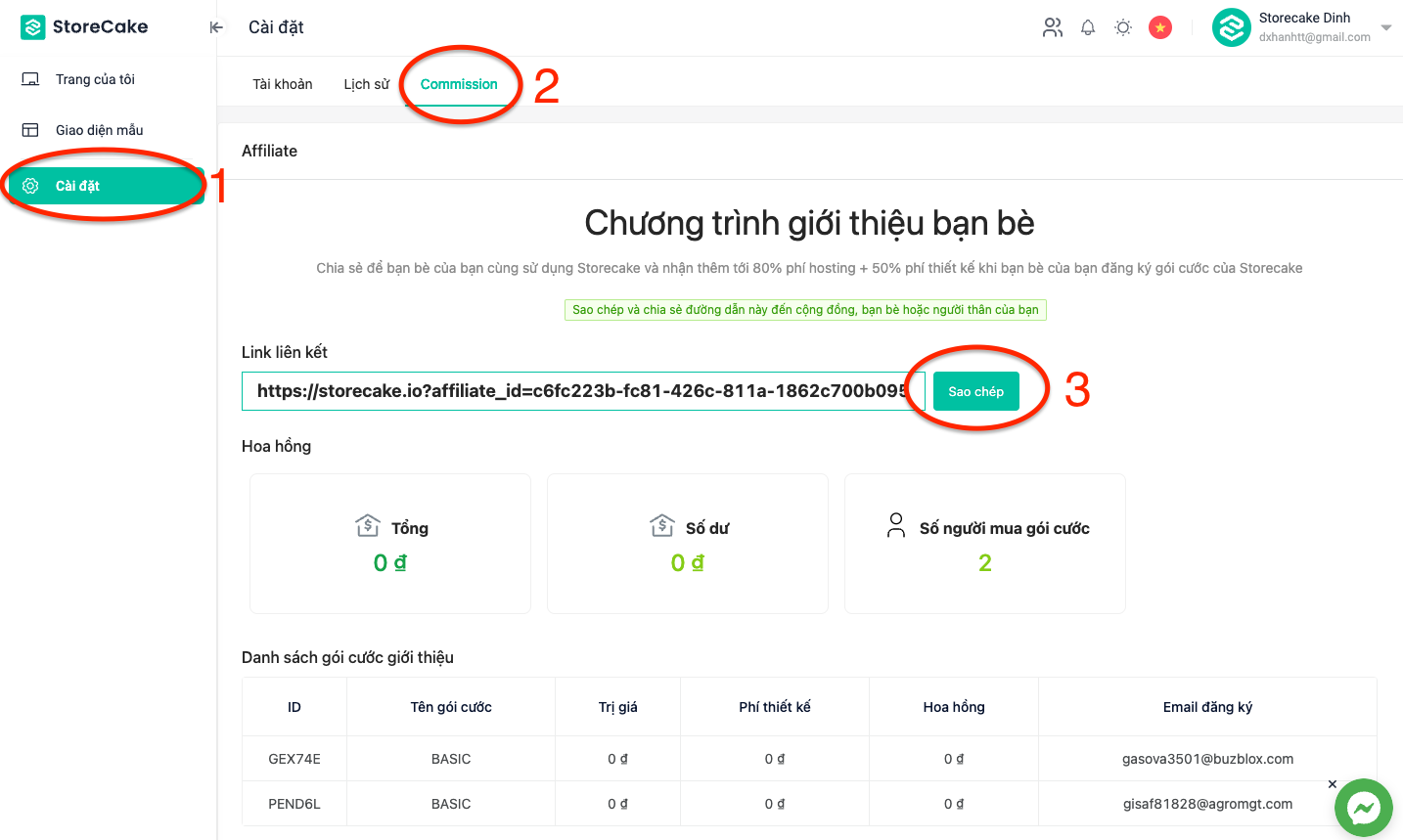Expand the account dropdown arrow
Screen dimensions: 1403x840
1385,27
